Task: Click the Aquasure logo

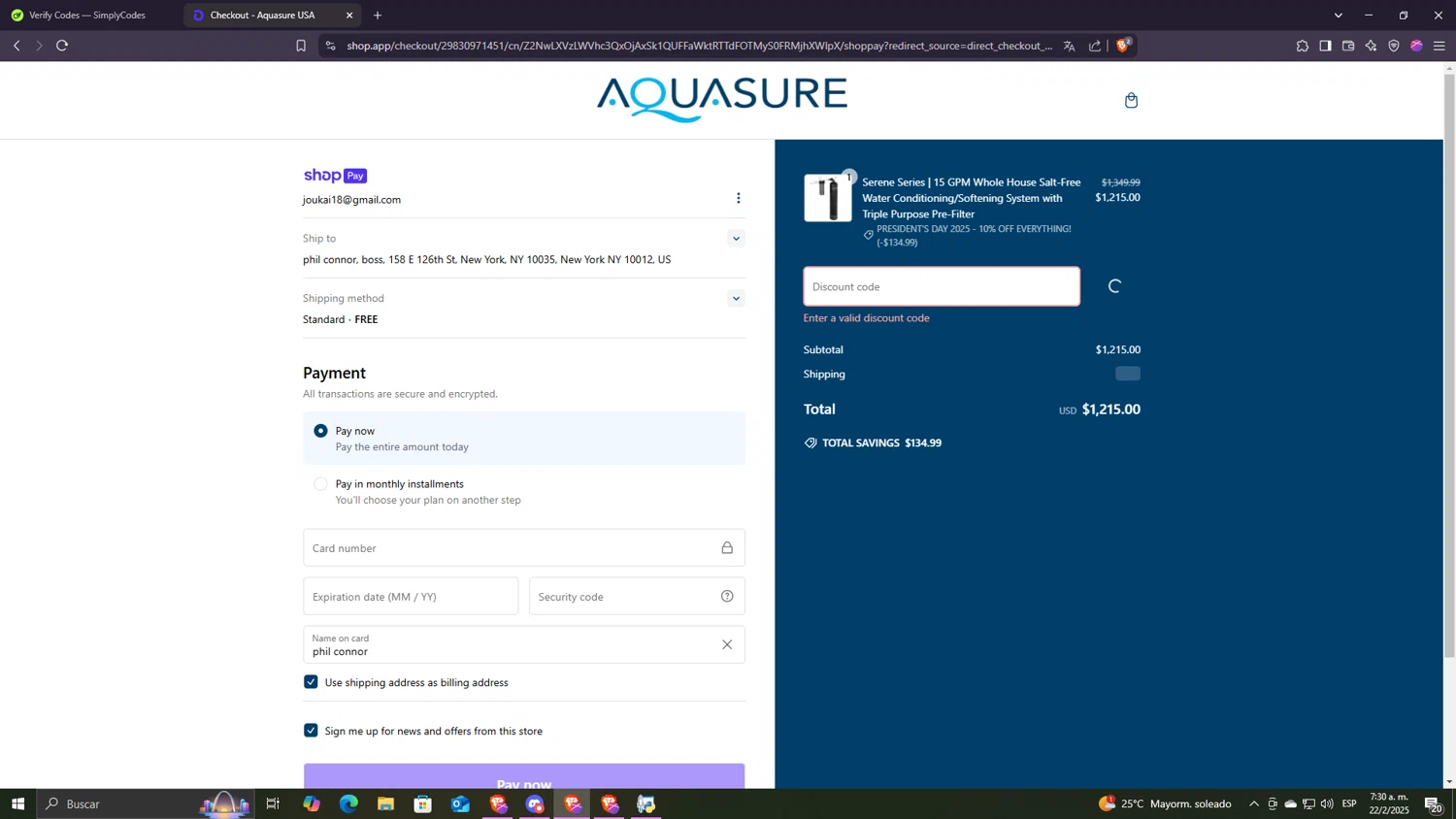Action: point(721,100)
